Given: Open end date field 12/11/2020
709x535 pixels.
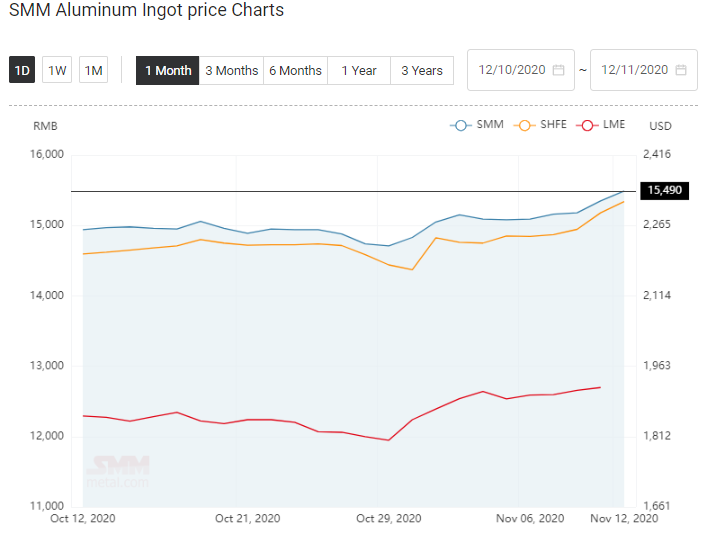Looking at the screenshot, I should 644,70.
